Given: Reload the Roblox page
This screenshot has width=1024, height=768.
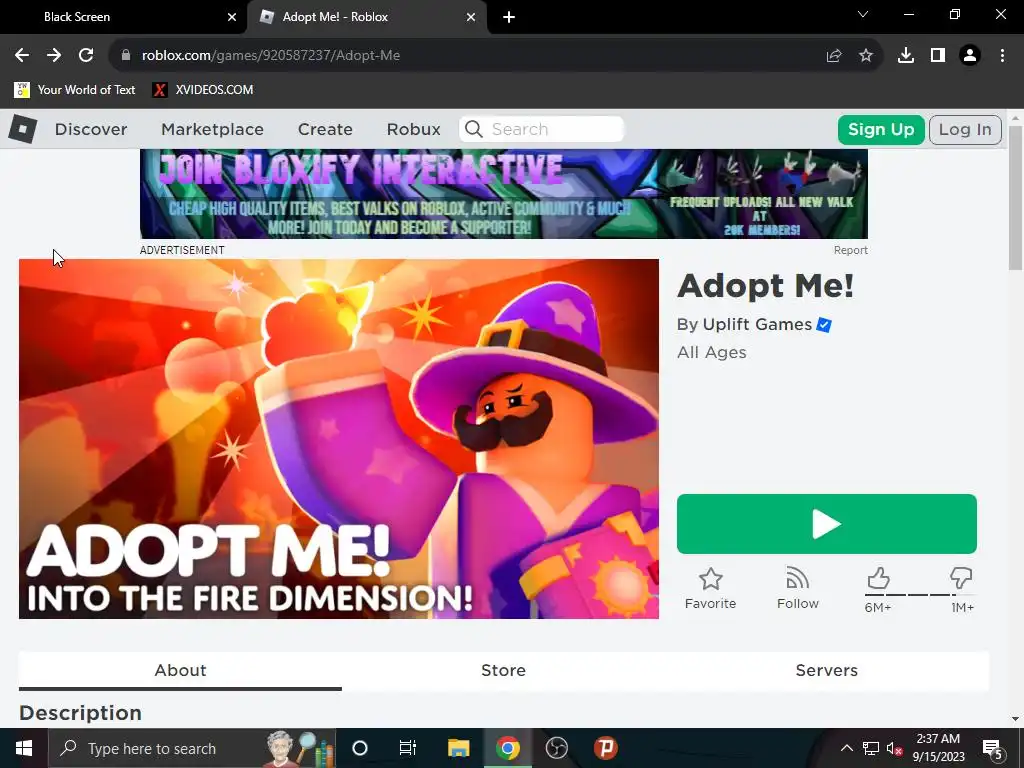Looking at the screenshot, I should 86,56.
